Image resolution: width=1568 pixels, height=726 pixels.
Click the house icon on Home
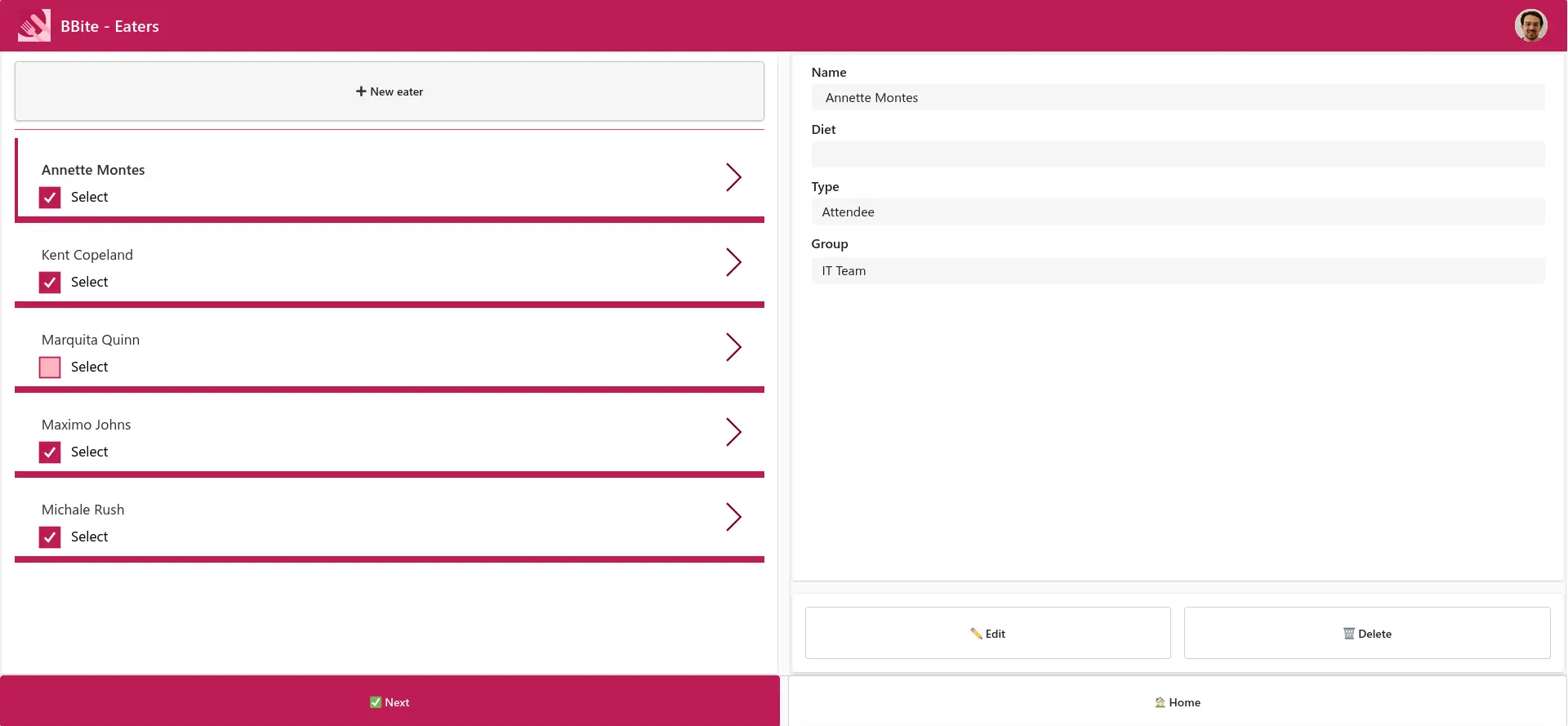pyautogui.click(x=1160, y=702)
